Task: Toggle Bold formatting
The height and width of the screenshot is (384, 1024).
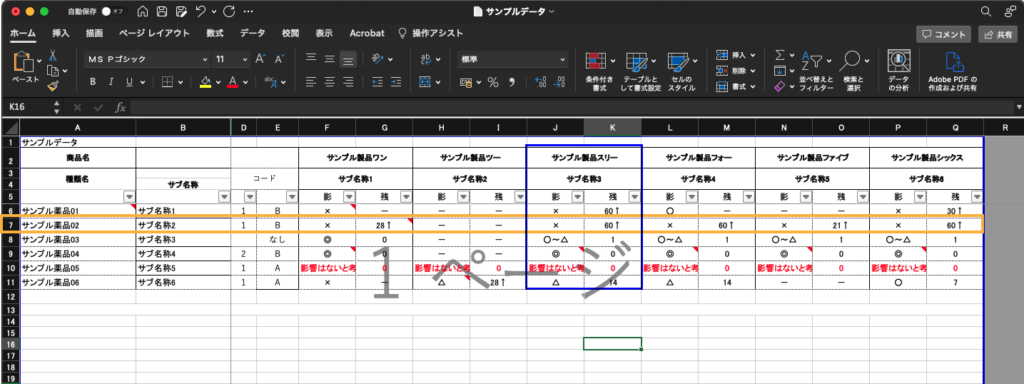Action: click(x=93, y=82)
